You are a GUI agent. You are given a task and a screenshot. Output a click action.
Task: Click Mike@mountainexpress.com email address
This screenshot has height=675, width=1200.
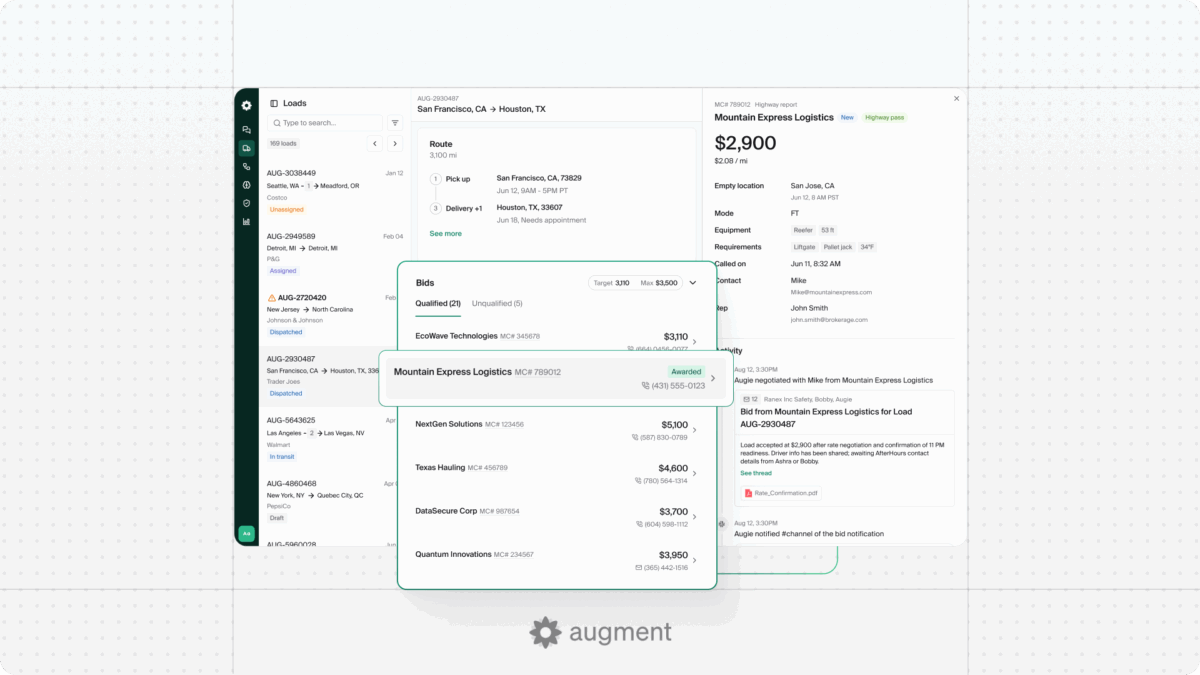click(x=831, y=292)
